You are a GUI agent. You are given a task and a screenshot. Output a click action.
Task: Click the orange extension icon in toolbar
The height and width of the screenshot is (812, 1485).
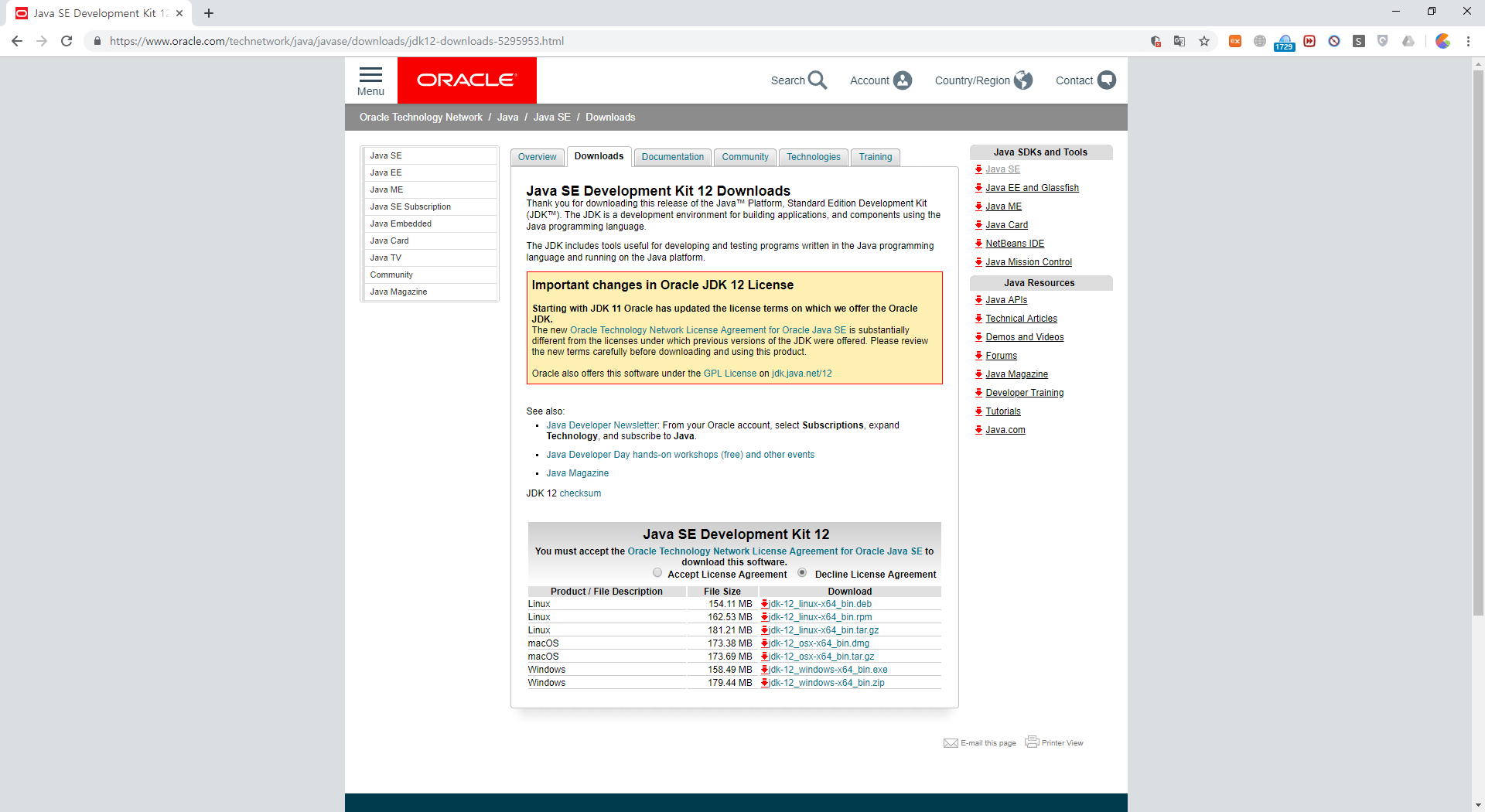pos(1235,41)
